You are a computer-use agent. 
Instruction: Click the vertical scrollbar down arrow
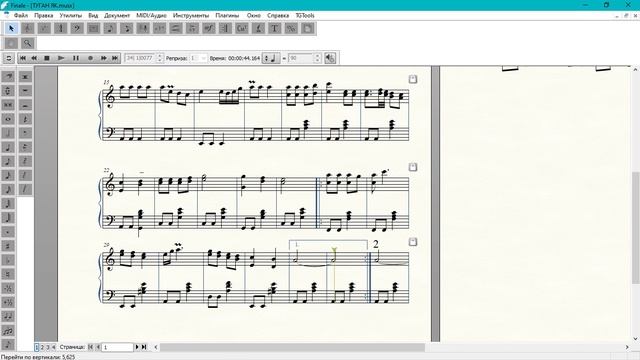point(636,338)
